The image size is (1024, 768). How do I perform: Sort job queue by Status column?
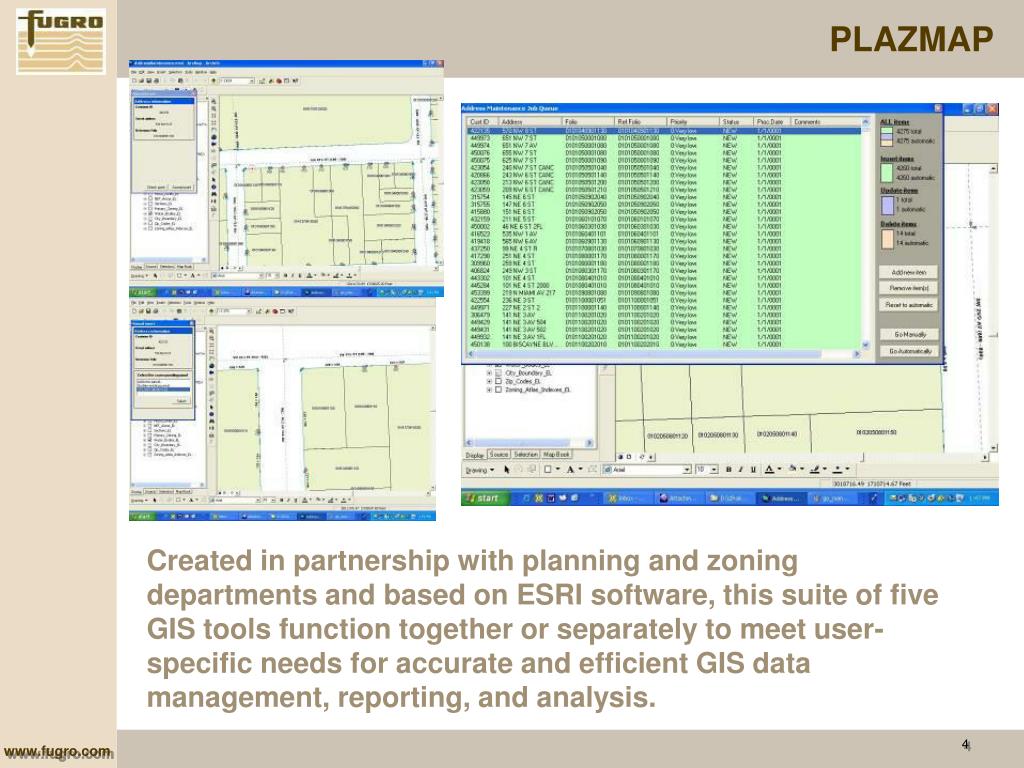(736, 122)
